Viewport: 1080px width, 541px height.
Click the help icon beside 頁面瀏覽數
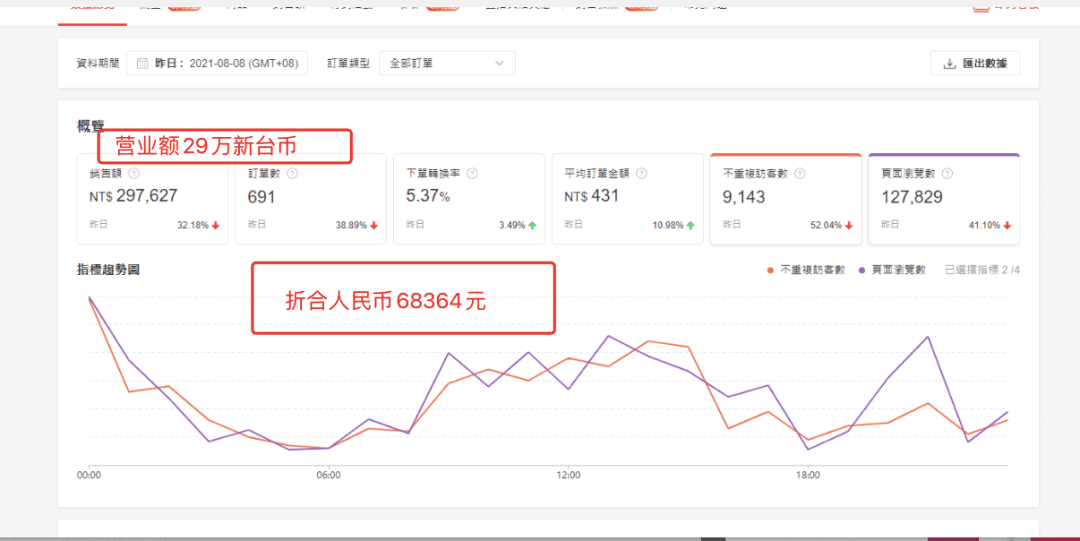coord(947,173)
